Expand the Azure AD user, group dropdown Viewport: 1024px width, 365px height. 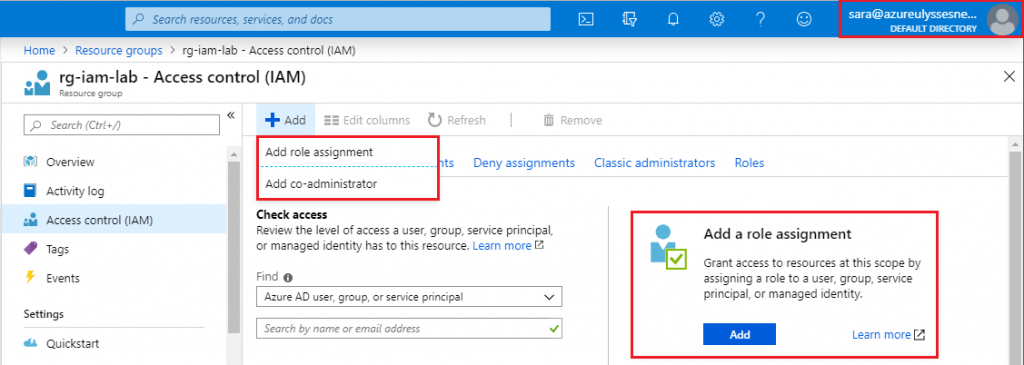pos(409,297)
